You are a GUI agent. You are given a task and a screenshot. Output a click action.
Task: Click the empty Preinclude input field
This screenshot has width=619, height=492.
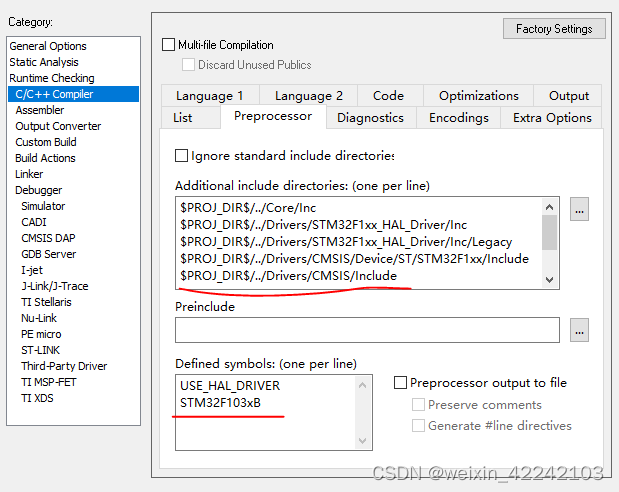pyautogui.click(x=367, y=330)
